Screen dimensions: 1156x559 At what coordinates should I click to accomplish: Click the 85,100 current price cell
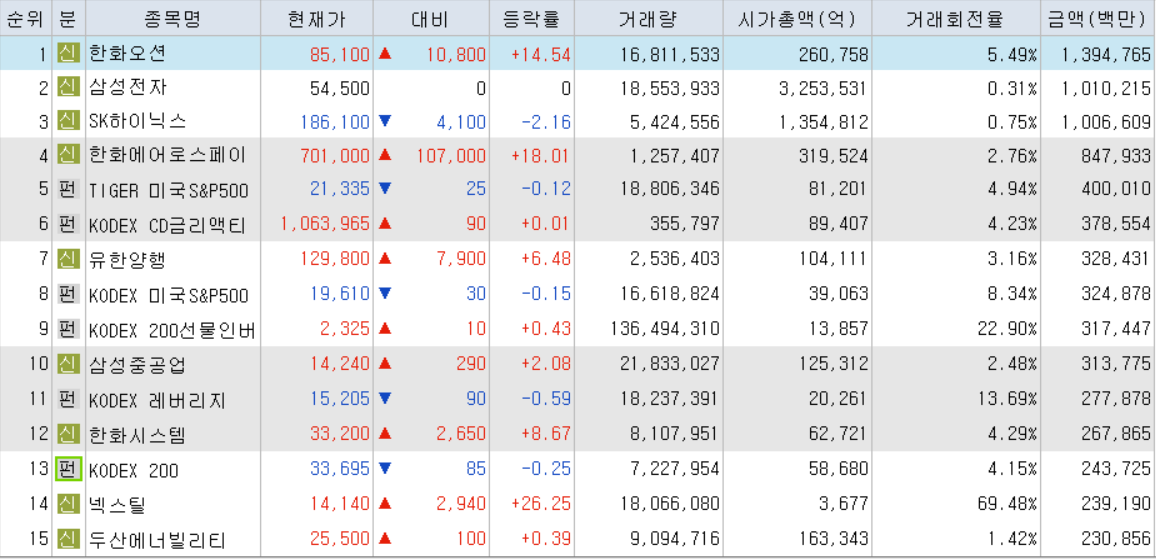pos(339,54)
